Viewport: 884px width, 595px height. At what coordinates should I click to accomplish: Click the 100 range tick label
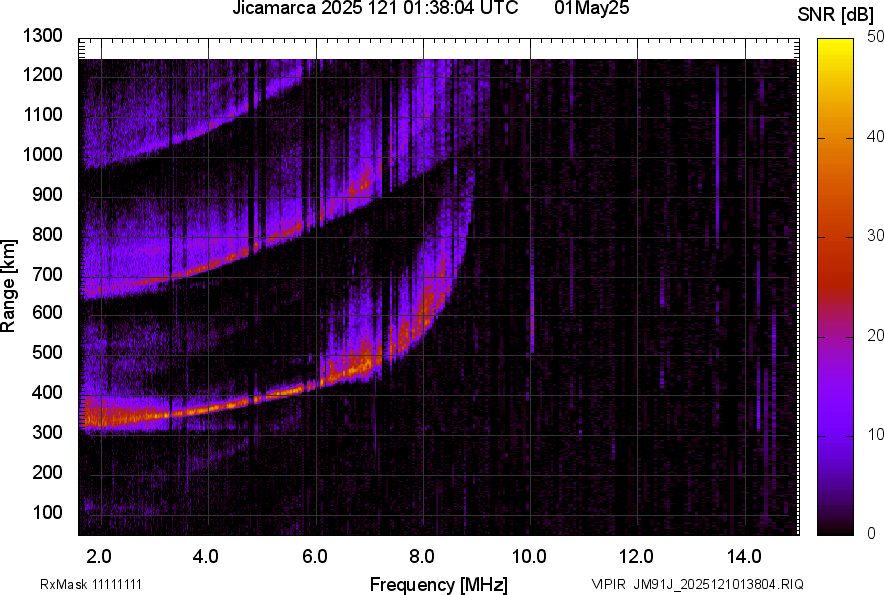[47, 512]
